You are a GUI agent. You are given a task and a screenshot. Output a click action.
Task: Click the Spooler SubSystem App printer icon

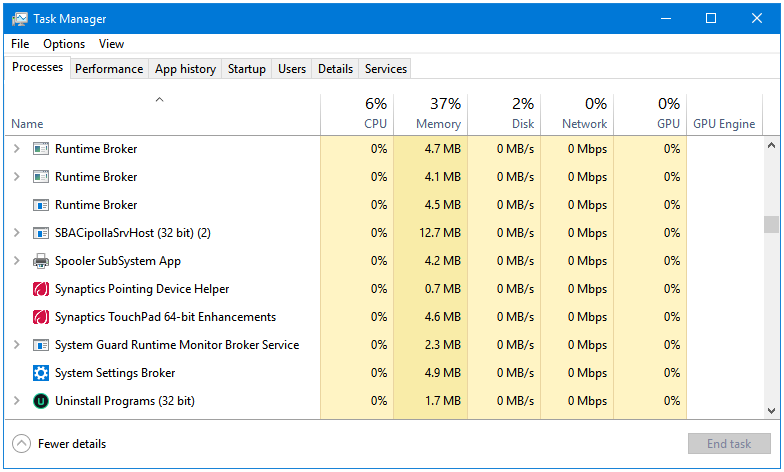41,261
